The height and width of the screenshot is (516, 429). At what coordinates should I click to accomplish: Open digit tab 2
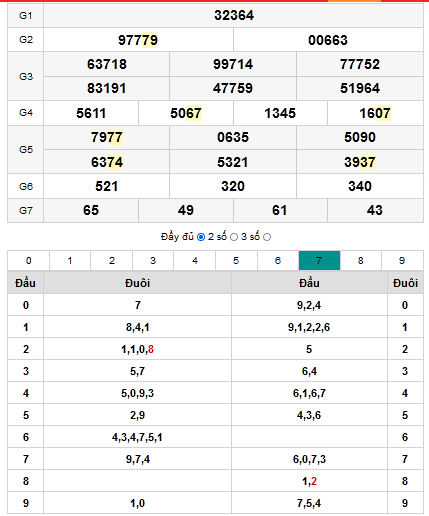pyautogui.click(x=112, y=260)
